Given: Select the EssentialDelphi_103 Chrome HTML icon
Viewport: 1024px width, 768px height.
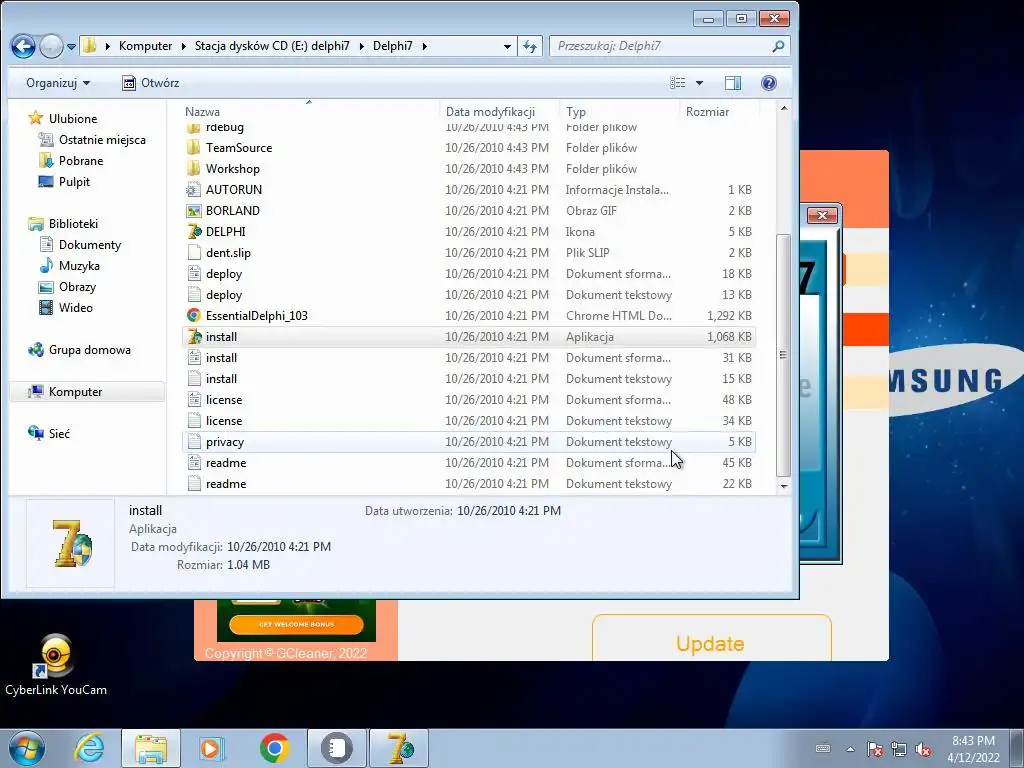Looking at the screenshot, I should 193,315.
